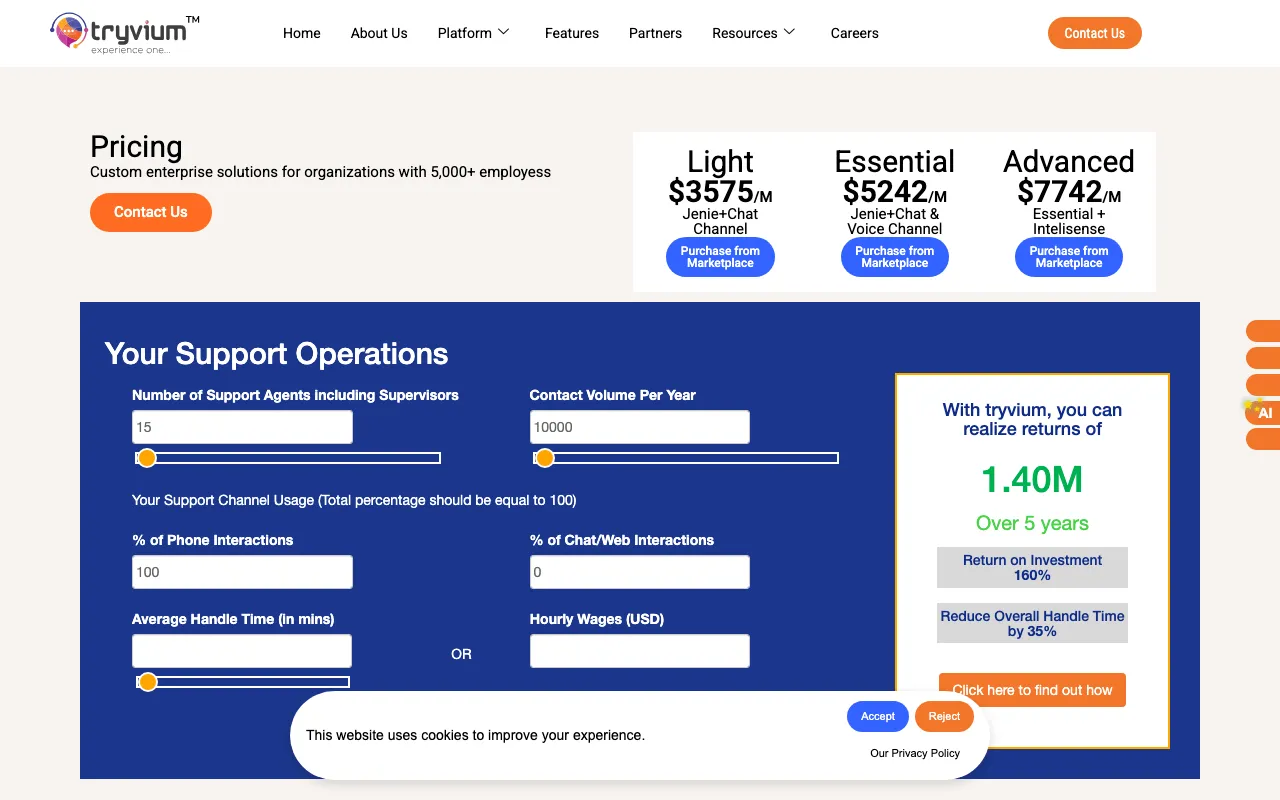Focus the Hourly Wages (USD) field

pyautogui.click(x=640, y=651)
